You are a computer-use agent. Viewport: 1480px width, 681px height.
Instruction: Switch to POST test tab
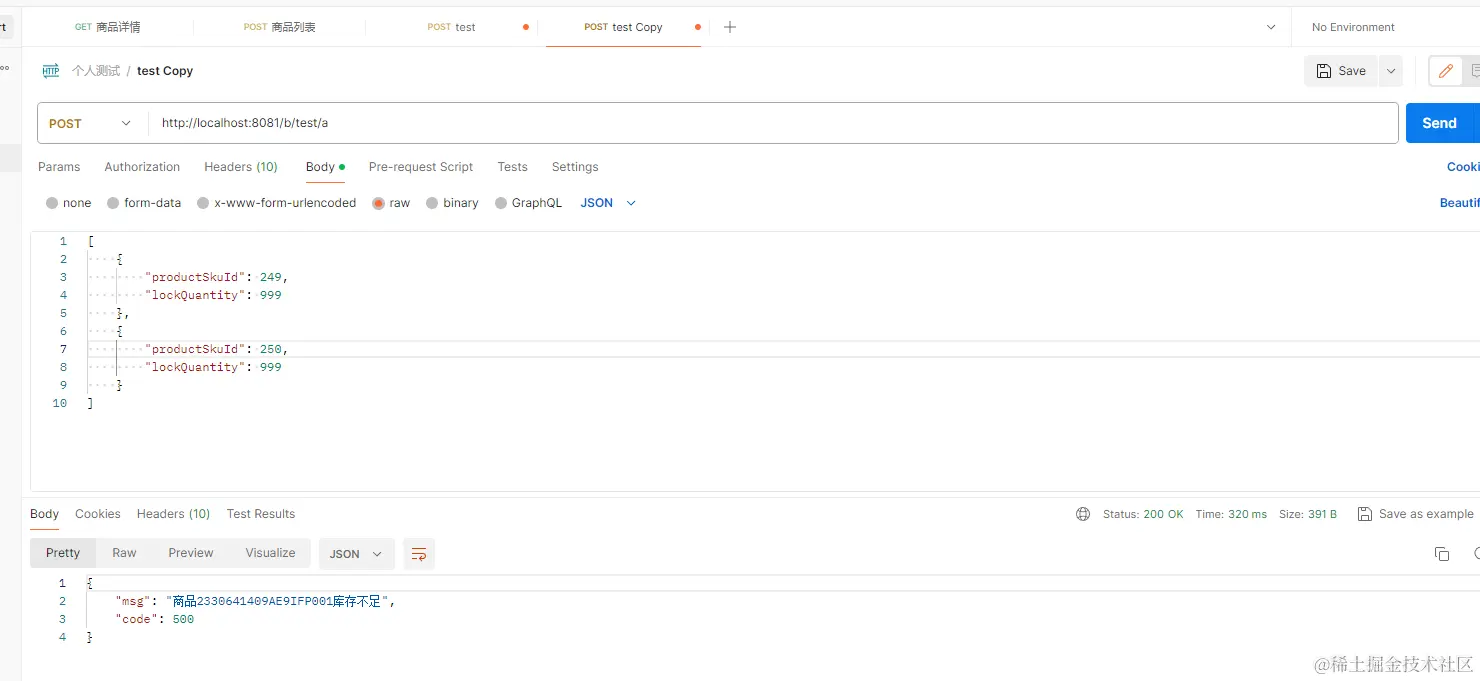pos(451,27)
